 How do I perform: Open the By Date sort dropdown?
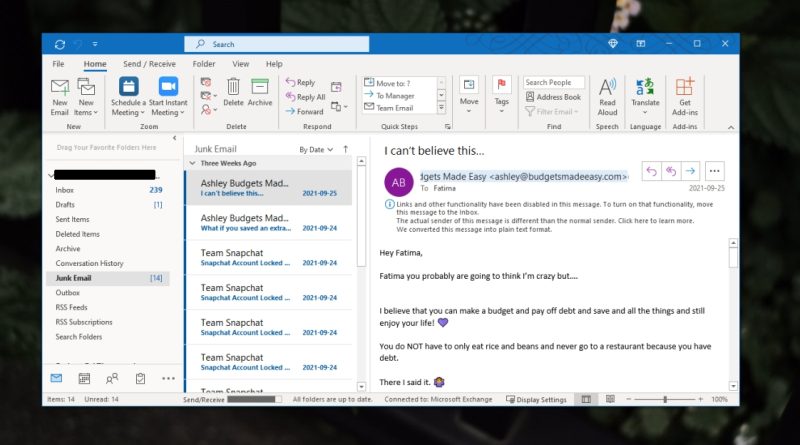(316, 150)
